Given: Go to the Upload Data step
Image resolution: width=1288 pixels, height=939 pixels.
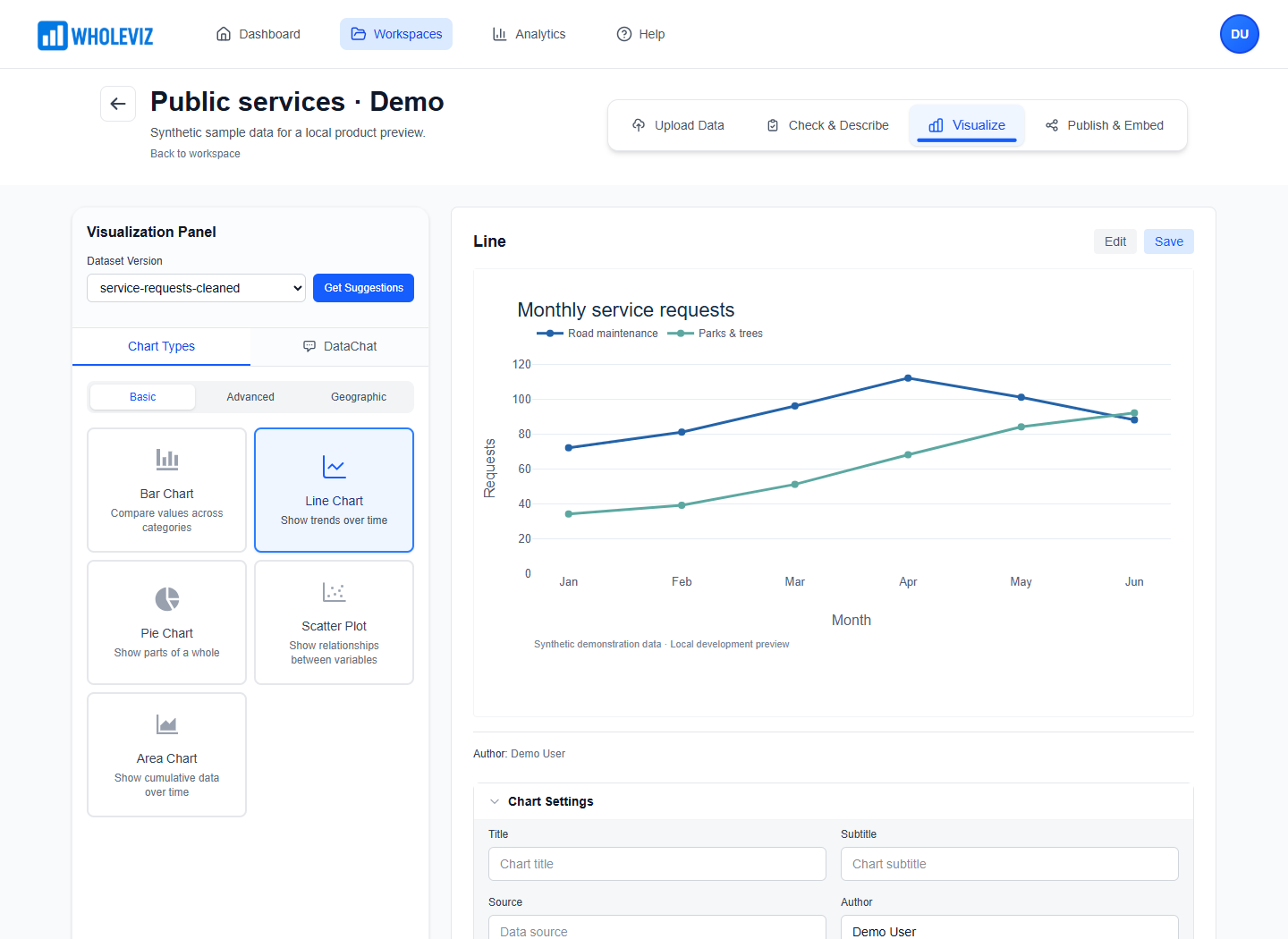Looking at the screenshot, I should (678, 125).
